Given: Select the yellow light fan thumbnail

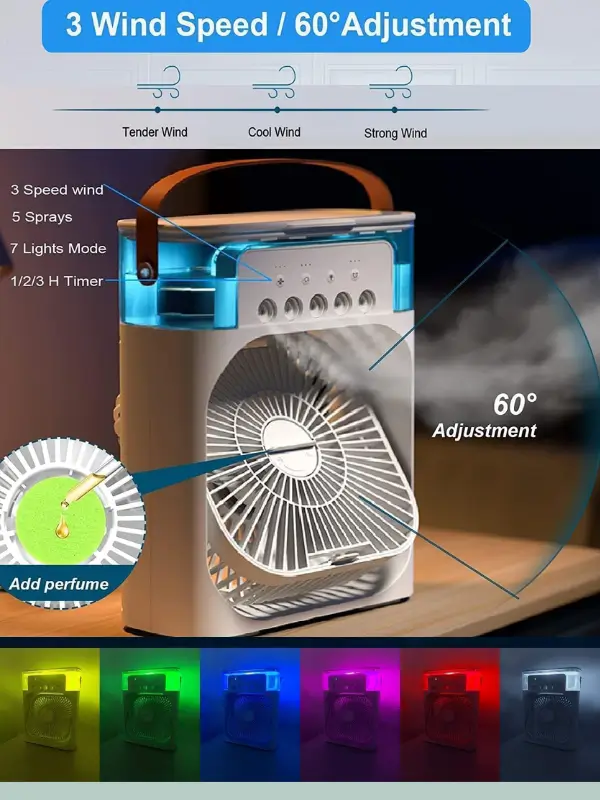Looking at the screenshot, I should (x=50, y=715).
